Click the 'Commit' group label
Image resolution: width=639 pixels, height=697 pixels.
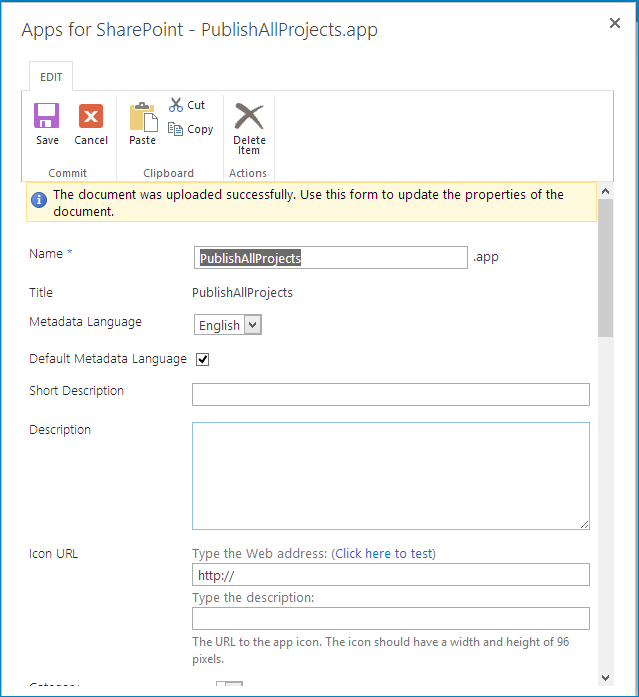[x=68, y=173]
